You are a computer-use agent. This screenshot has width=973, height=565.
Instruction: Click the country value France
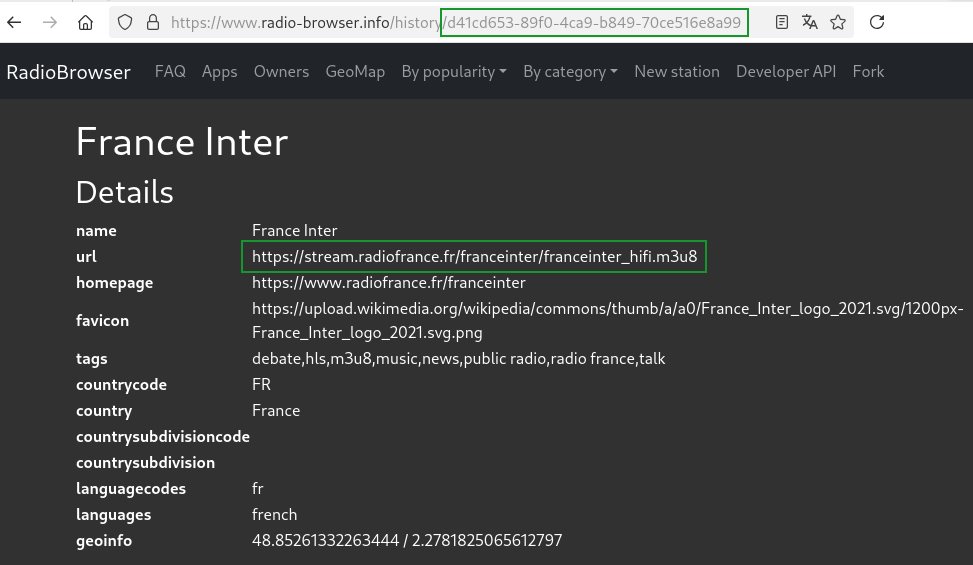point(276,411)
